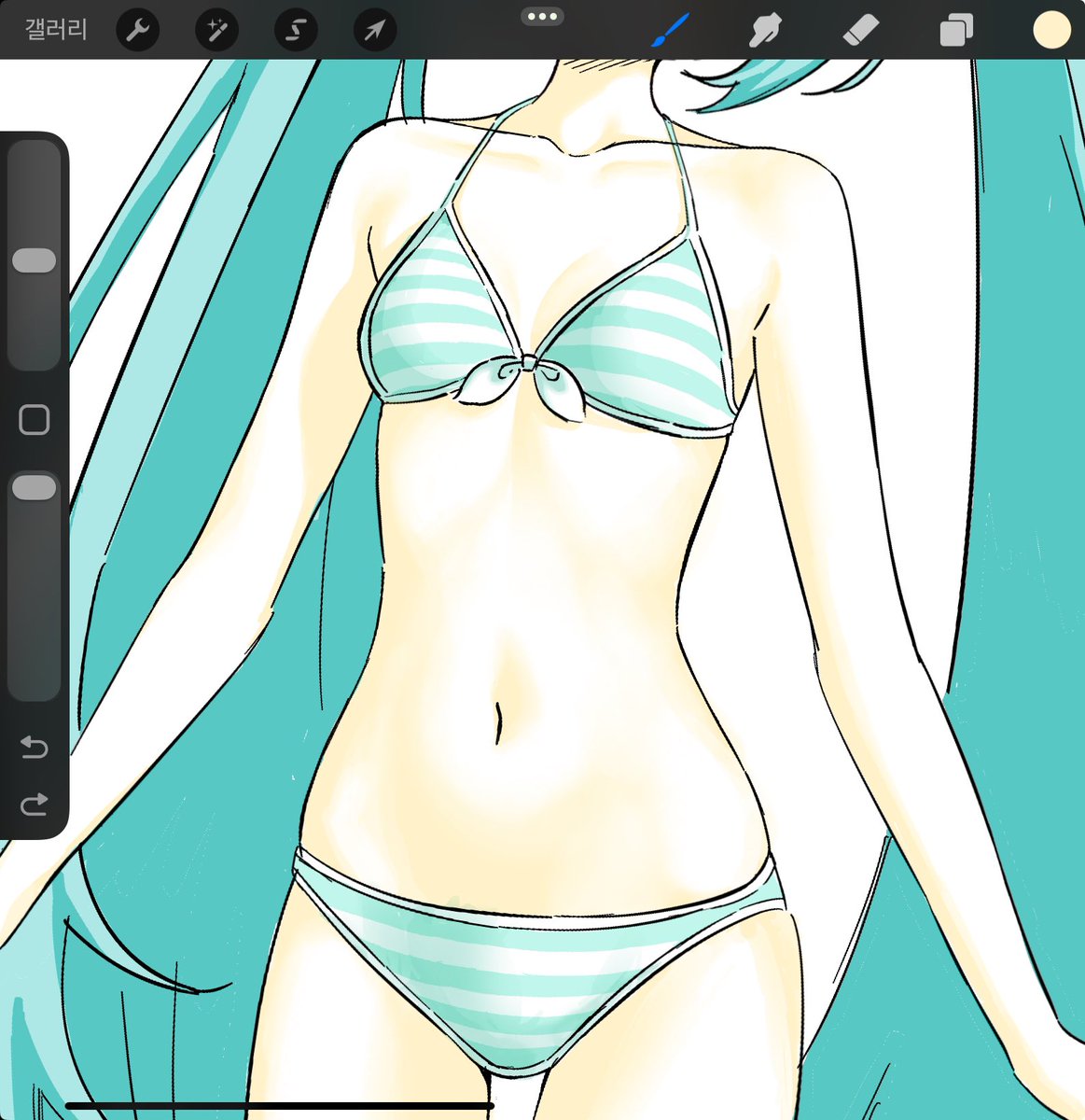1085x1120 pixels.
Task: Select the Brush paint tool
Action: tap(670, 30)
